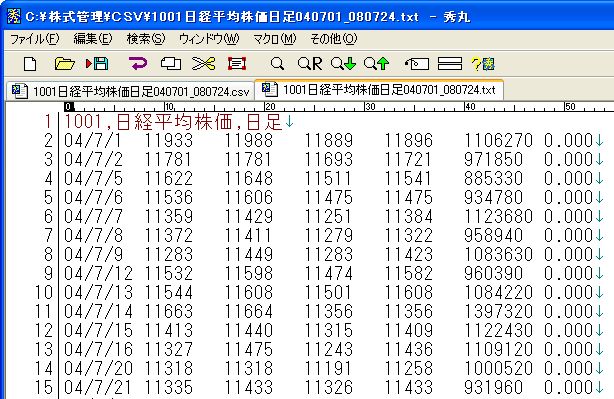Click value 1109120 on line 13

498,350
